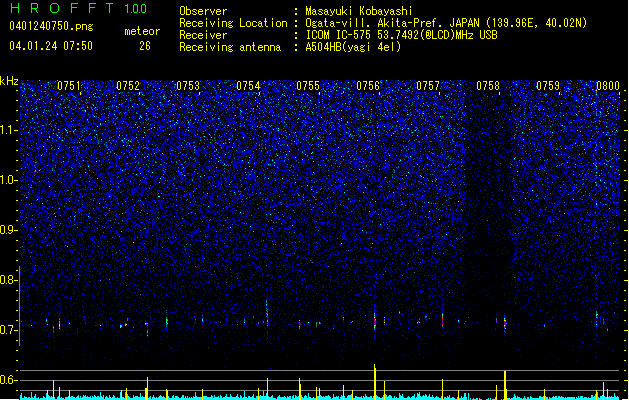
Task: Click the date stamp 04.01.24 07:50
Action: point(51,46)
